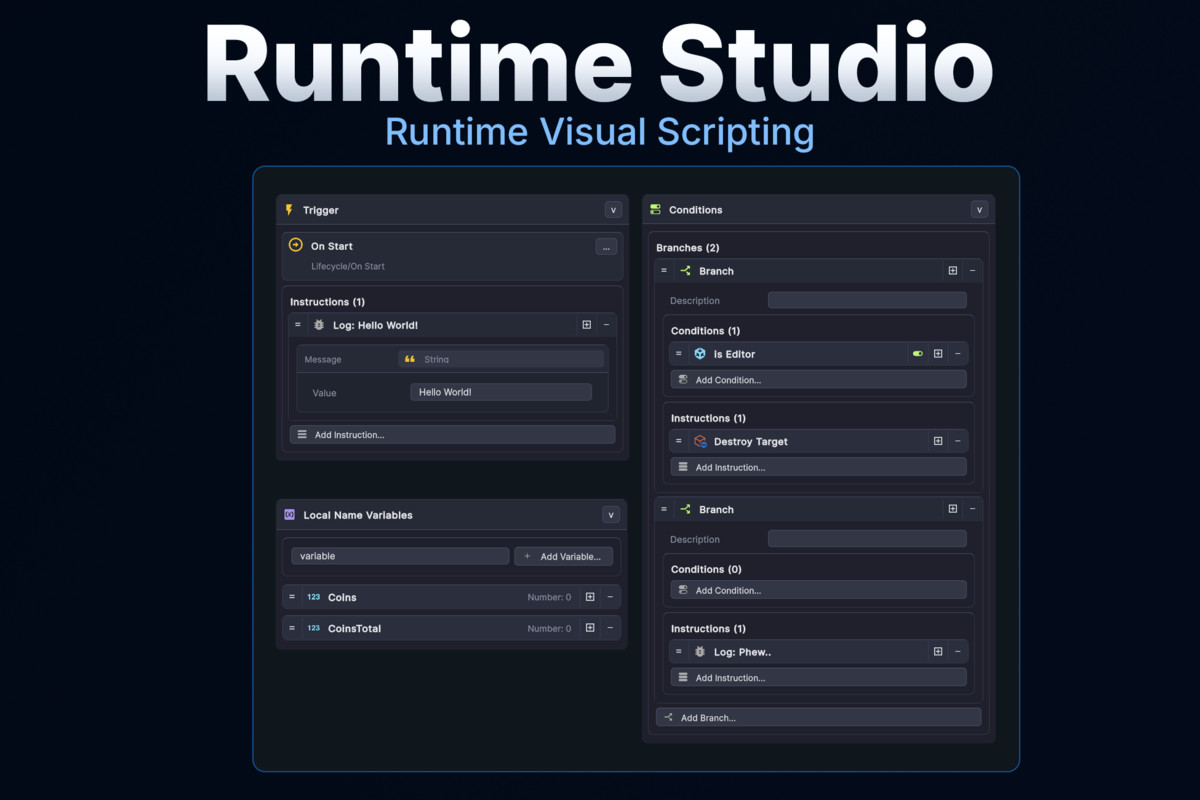Collapse the Trigger panel with its chevron

613,210
